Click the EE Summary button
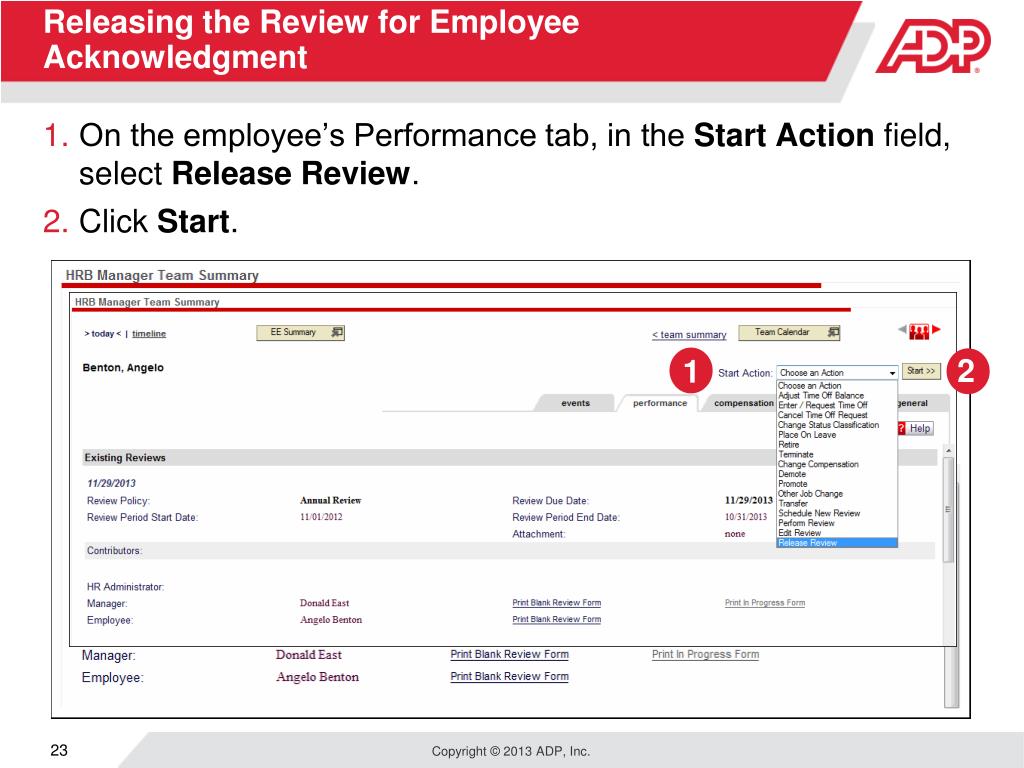 click(300, 332)
